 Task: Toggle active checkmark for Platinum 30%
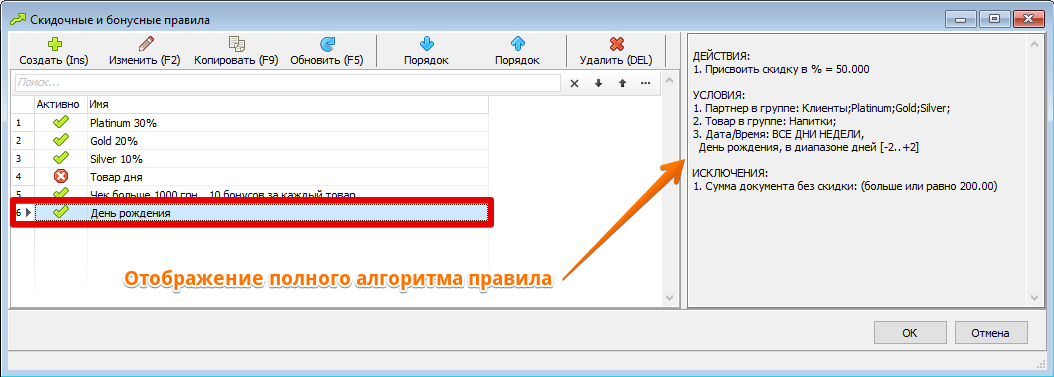click(61, 122)
